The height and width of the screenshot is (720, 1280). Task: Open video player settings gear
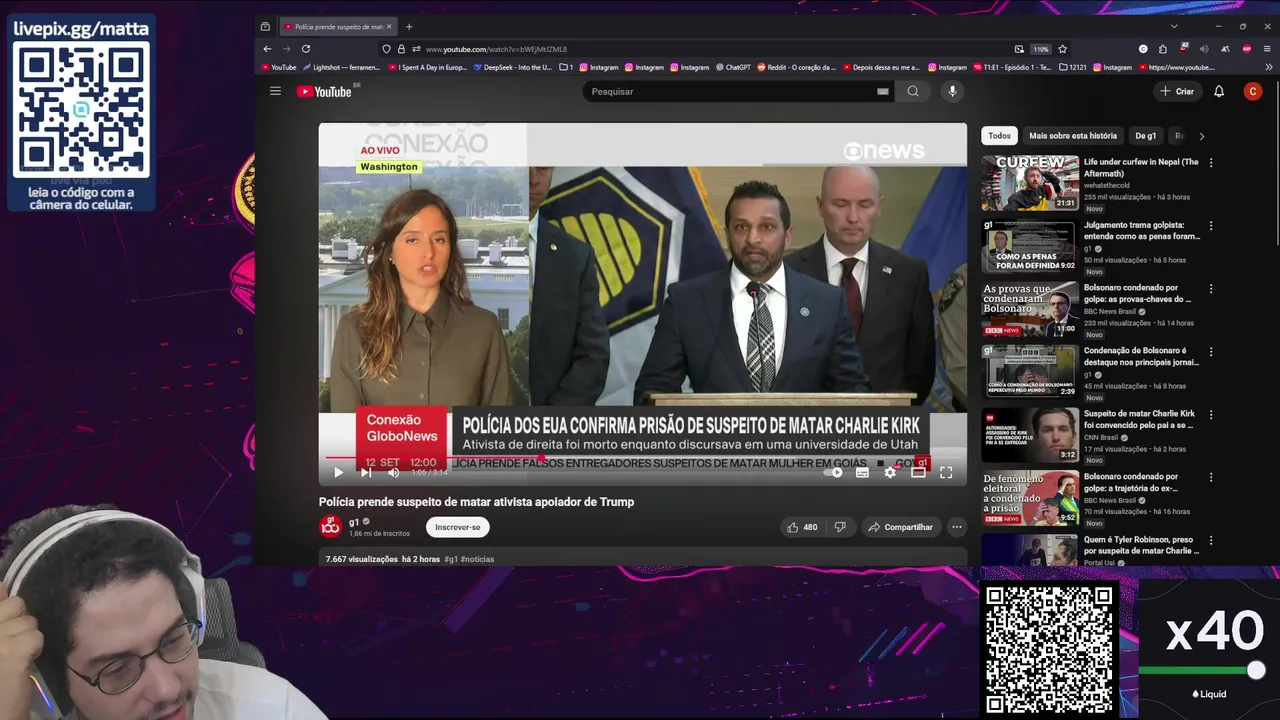pos(890,472)
